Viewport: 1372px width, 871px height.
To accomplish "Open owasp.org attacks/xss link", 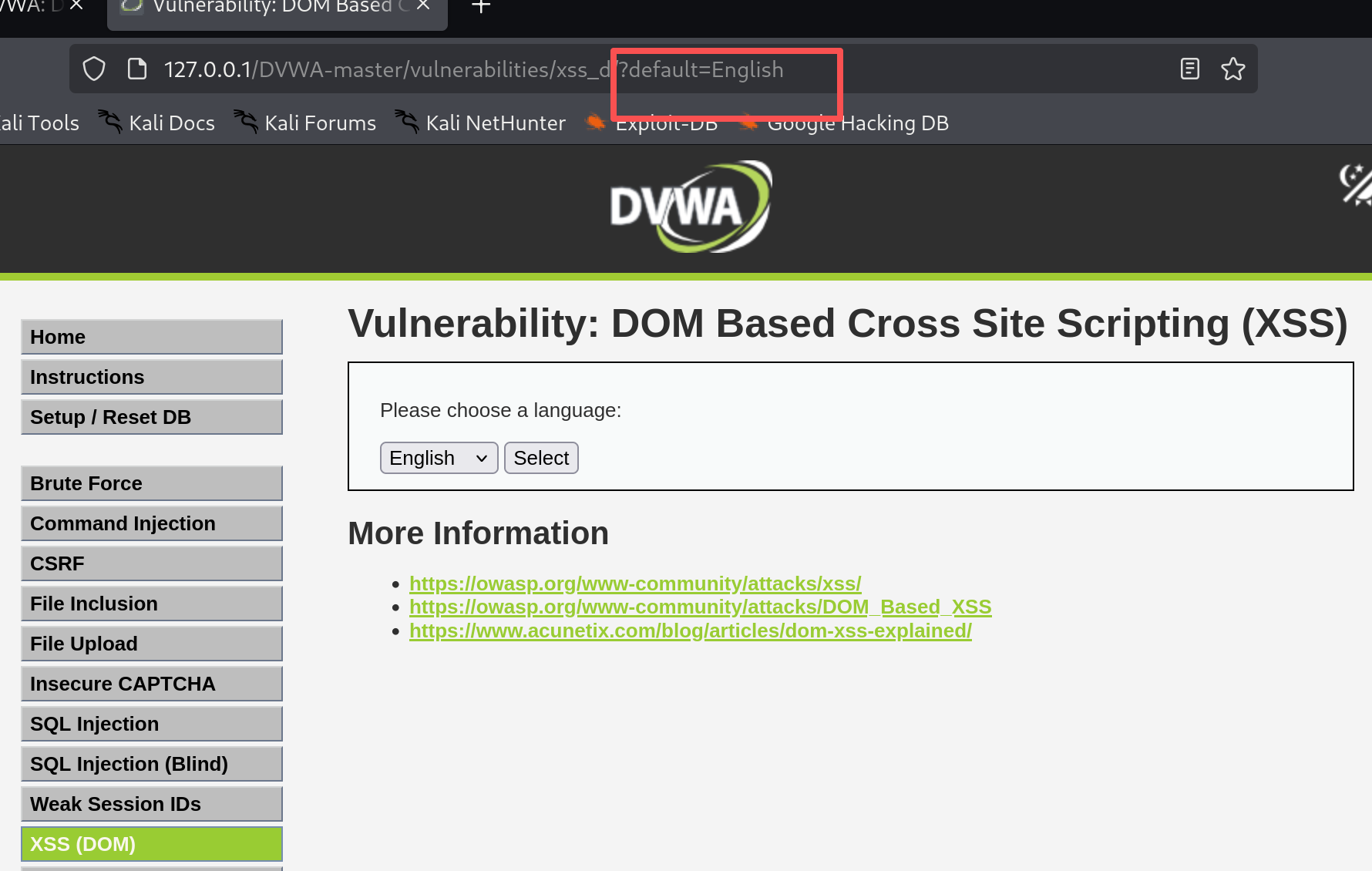I will pyautogui.click(x=635, y=583).
